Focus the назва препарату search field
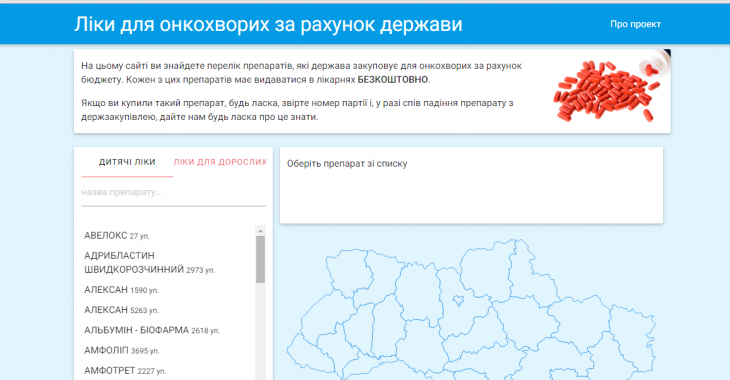730x380 pixels. point(173,192)
